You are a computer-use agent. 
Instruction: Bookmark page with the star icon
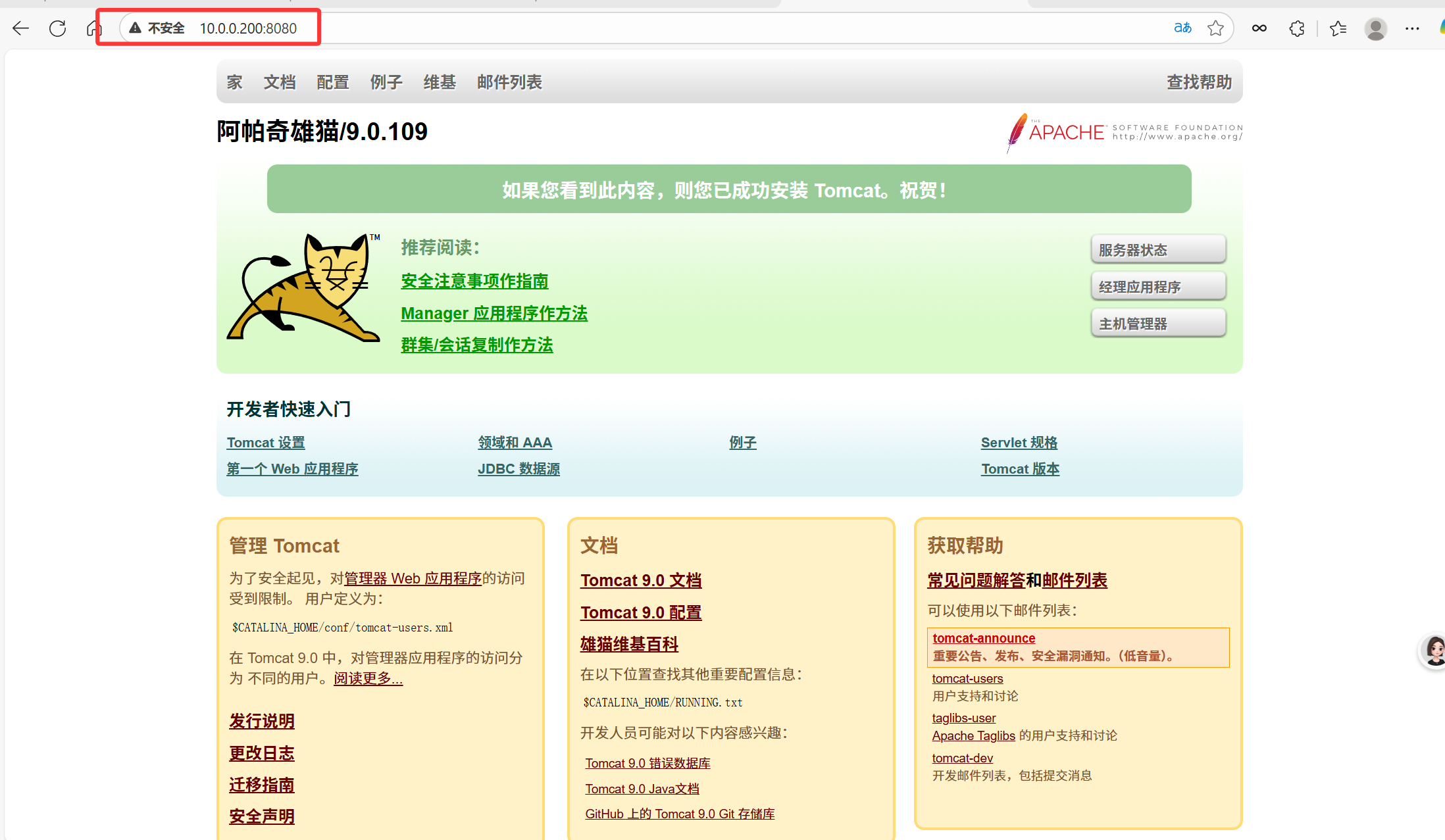click(x=1215, y=28)
